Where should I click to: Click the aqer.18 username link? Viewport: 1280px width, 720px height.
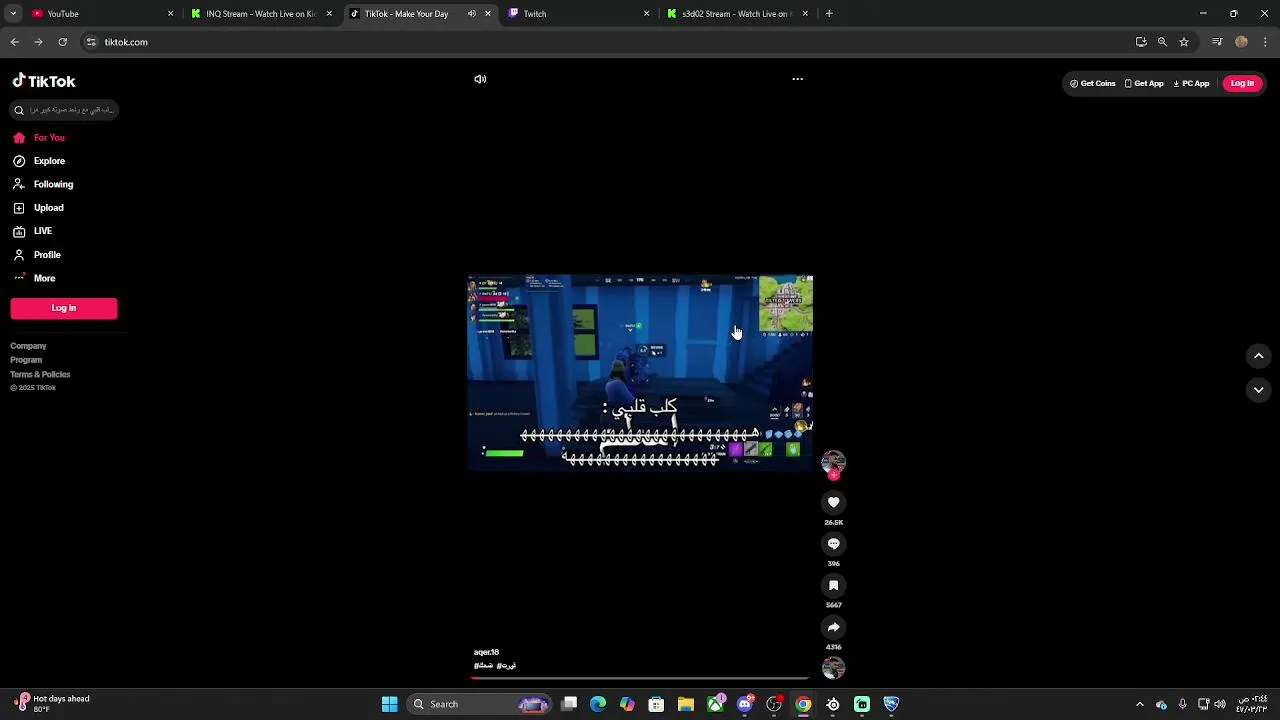tap(486, 652)
